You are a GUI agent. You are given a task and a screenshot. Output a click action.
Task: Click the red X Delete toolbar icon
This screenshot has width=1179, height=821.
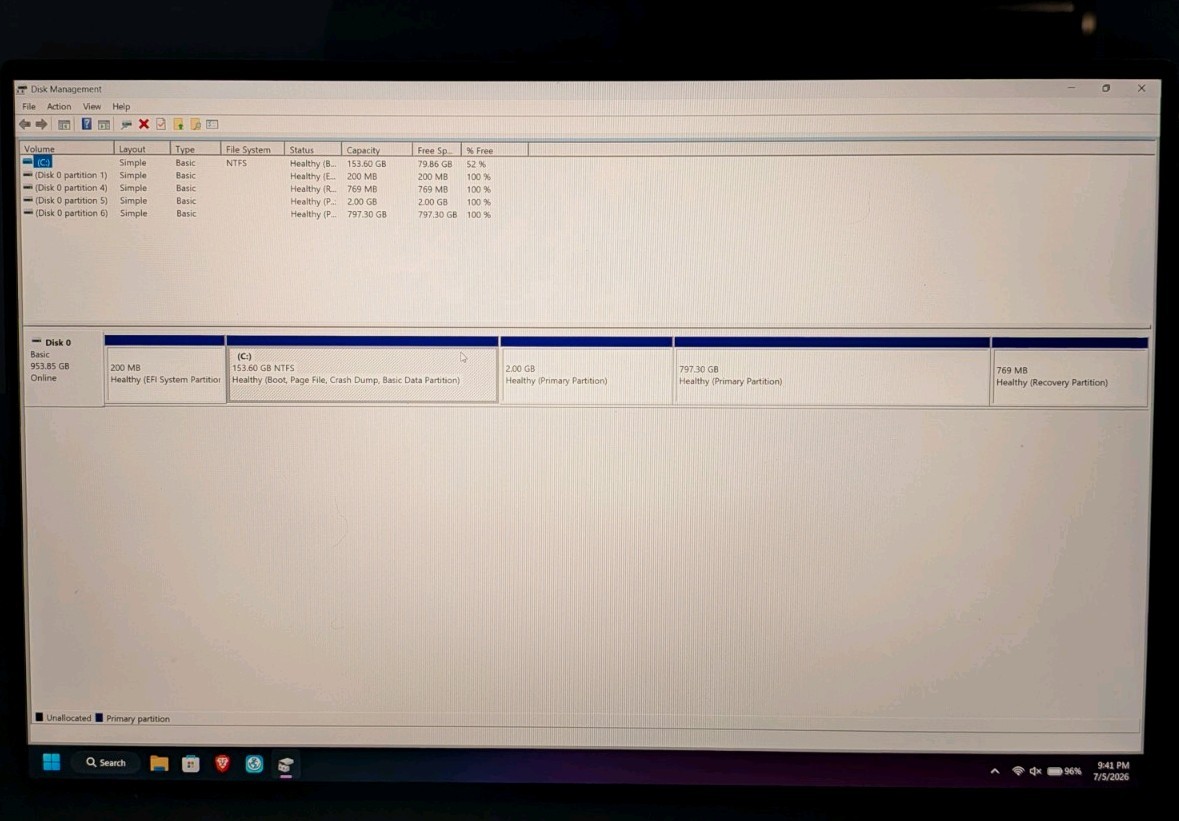coord(144,124)
